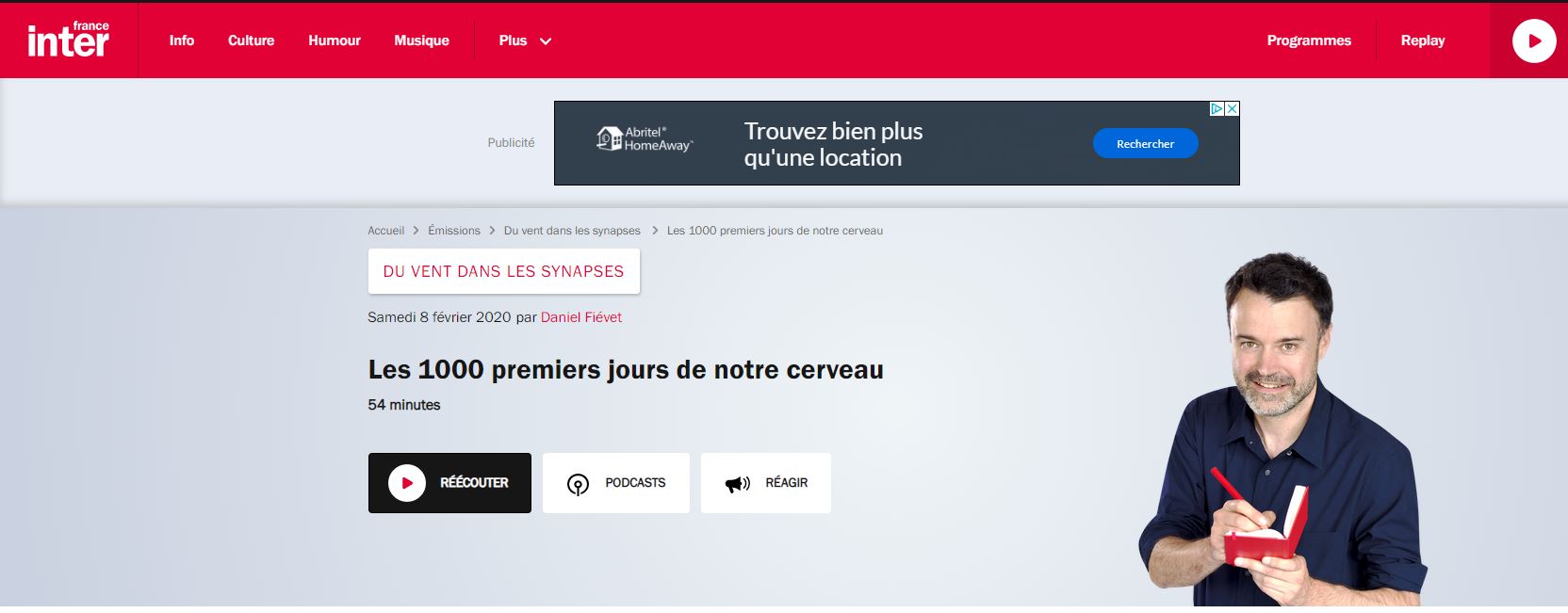Click the 'Trouvez bien plus qu'une location' ad text
Screen dimensions: 1568x613
pos(833,144)
